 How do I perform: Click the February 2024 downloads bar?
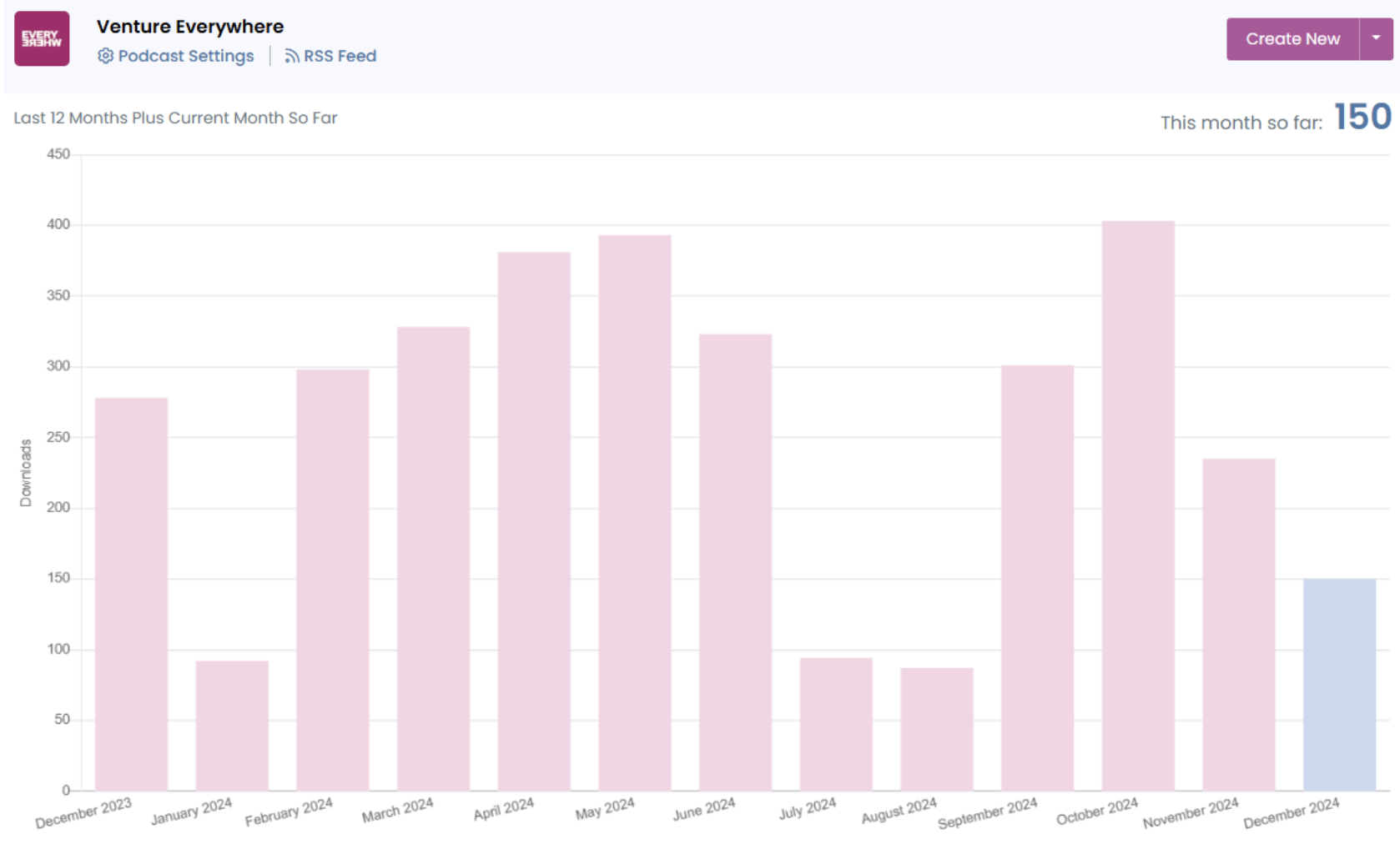(333, 580)
